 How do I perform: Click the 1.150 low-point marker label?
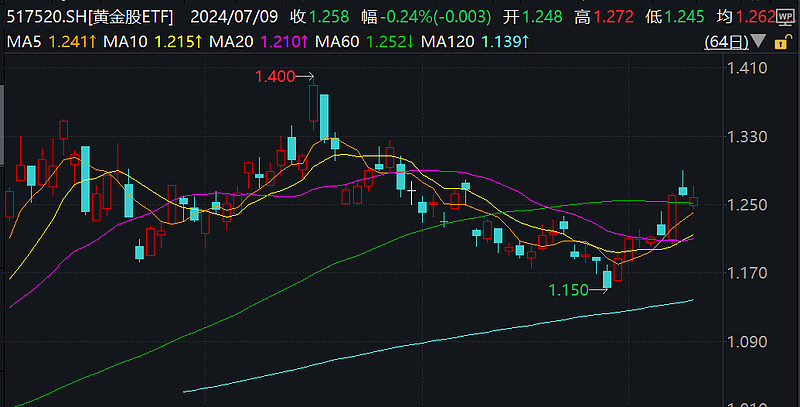[568, 290]
